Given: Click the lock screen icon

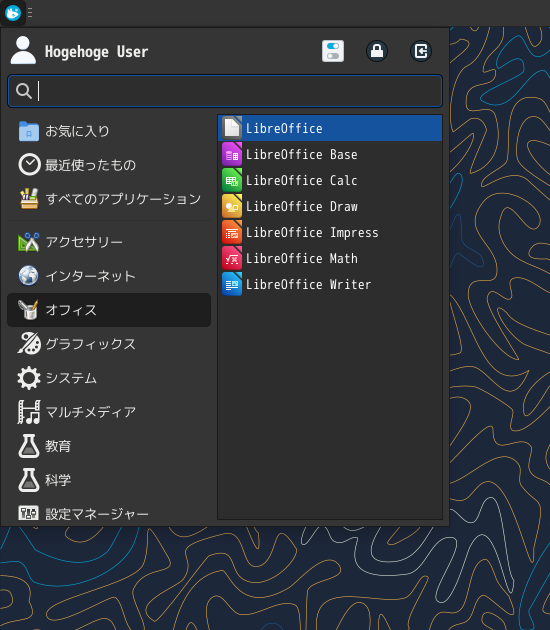Looking at the screenshot, I should (x=376, y=51).
